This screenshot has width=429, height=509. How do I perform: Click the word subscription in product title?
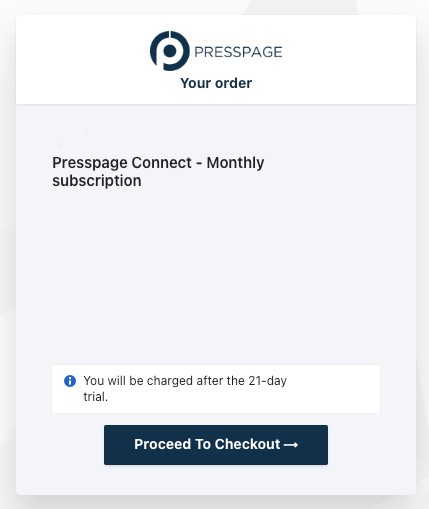(97, 181)
